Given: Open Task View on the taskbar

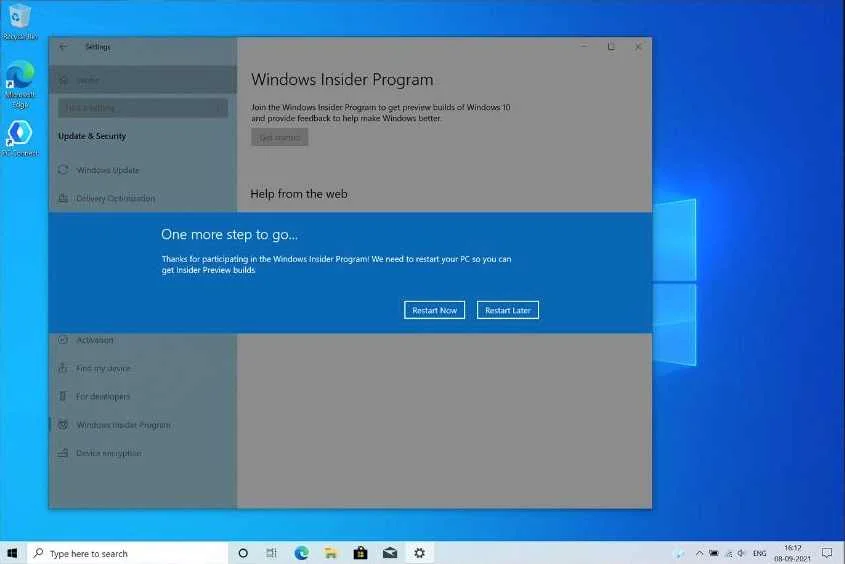Looking at the screenshot, I should point(271,553).
